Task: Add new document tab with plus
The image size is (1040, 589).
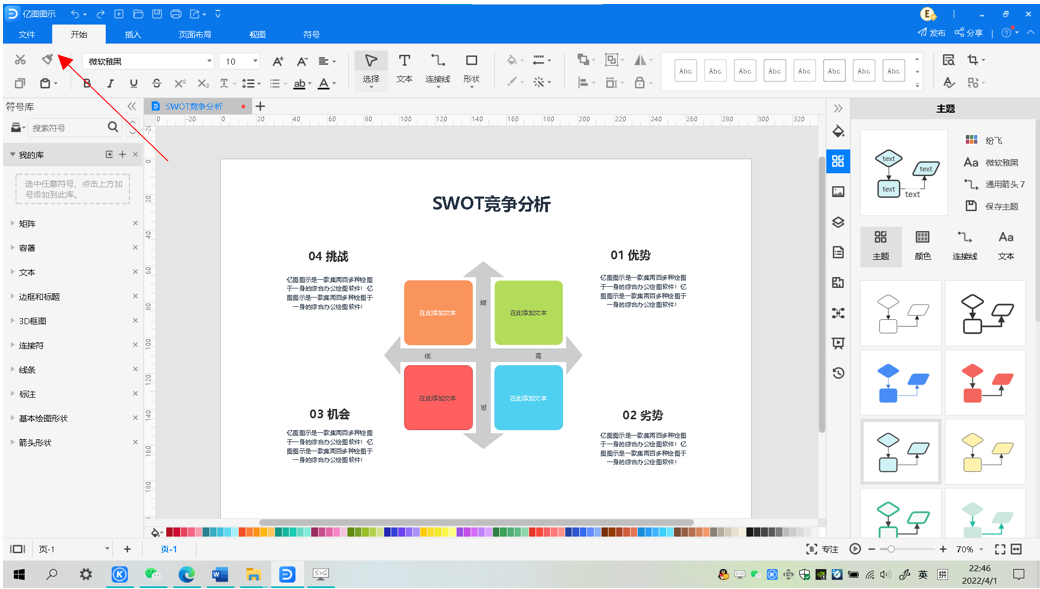Action: pos(261,106)
